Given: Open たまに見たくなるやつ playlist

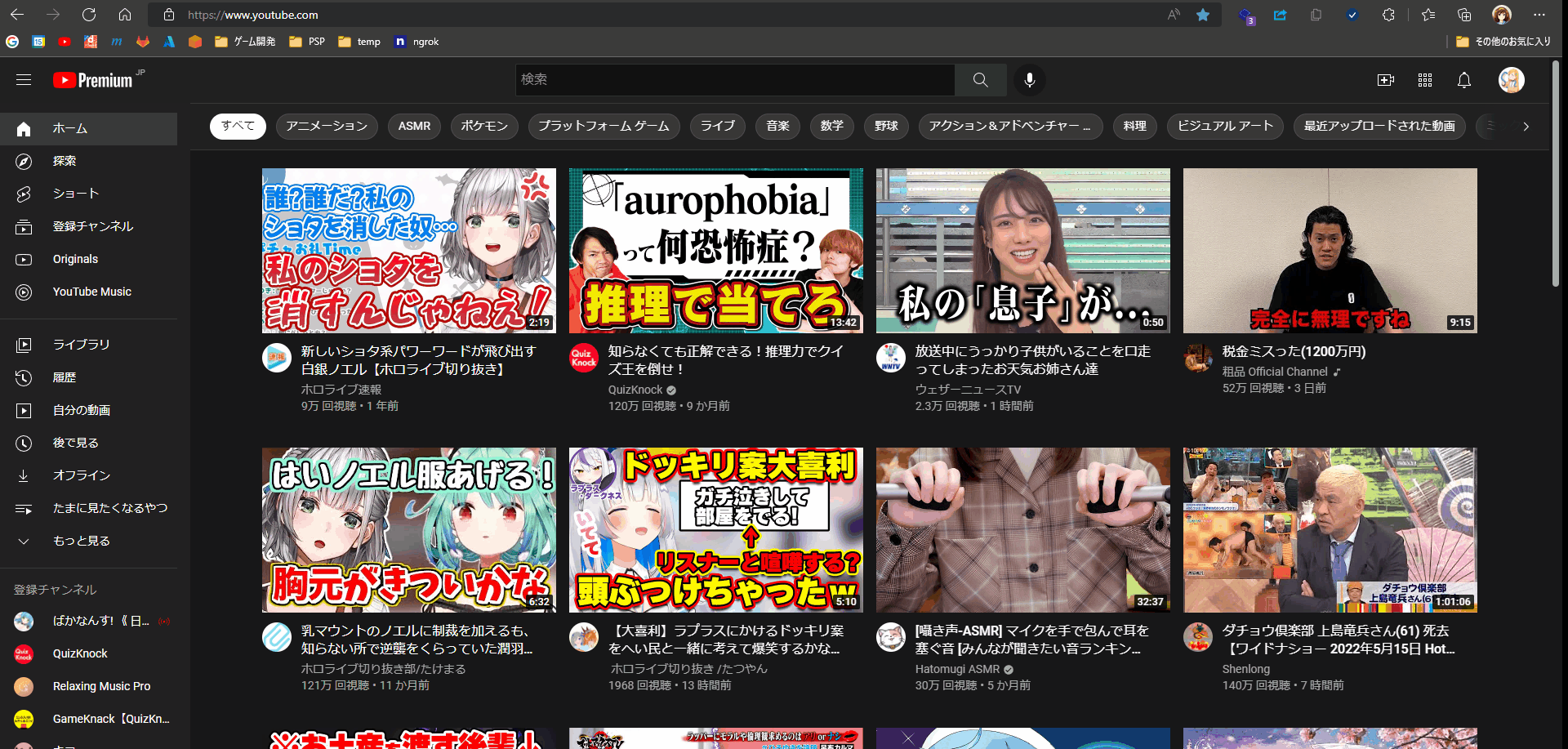Looking at the screenshot, I should point(88,509).
